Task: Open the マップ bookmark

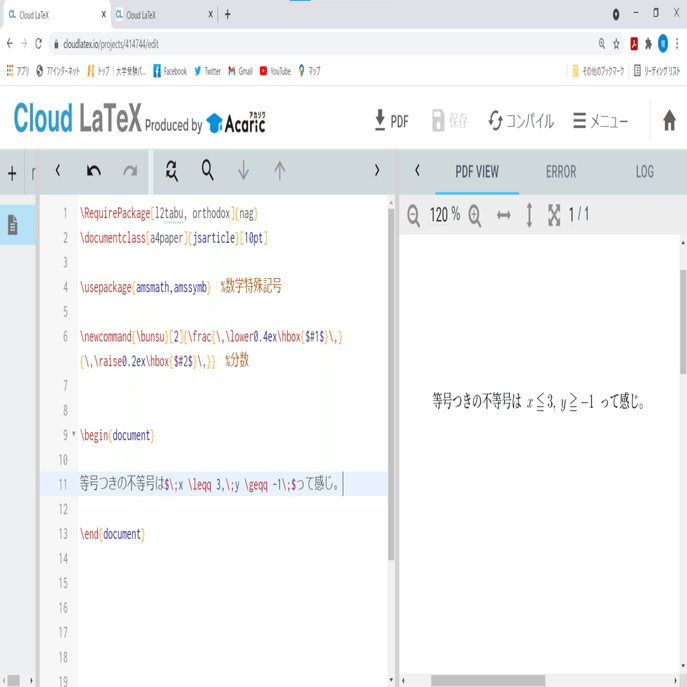Action: click(x=309, y=71)
